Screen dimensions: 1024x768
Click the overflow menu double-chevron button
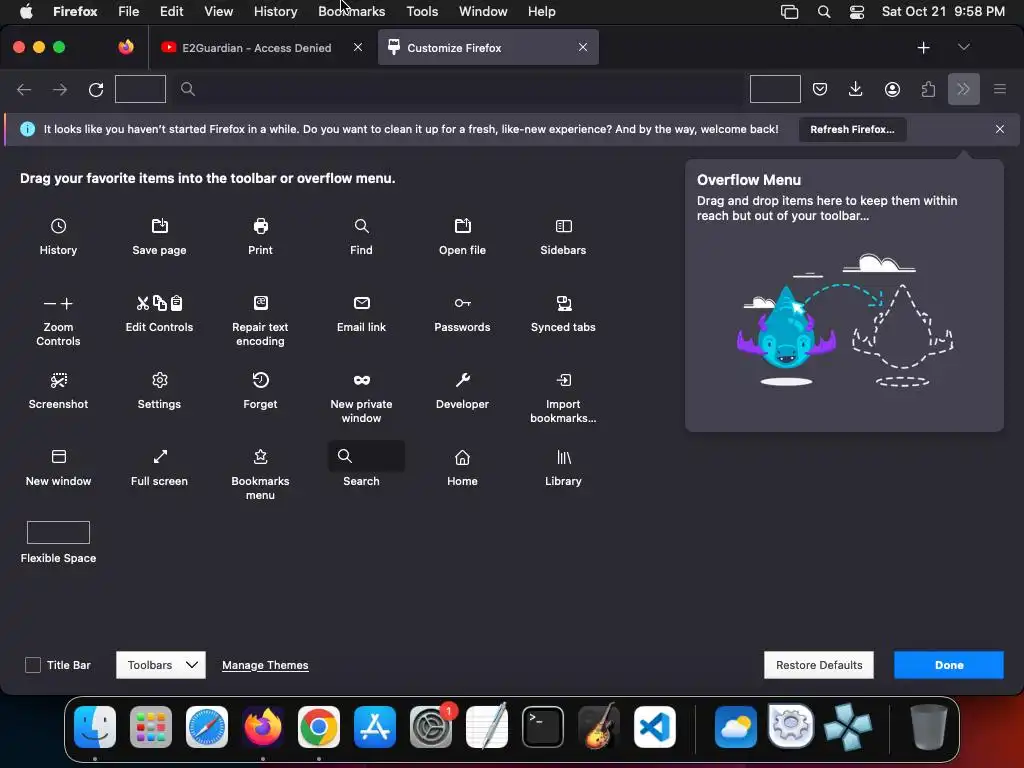tap(963, 89)
